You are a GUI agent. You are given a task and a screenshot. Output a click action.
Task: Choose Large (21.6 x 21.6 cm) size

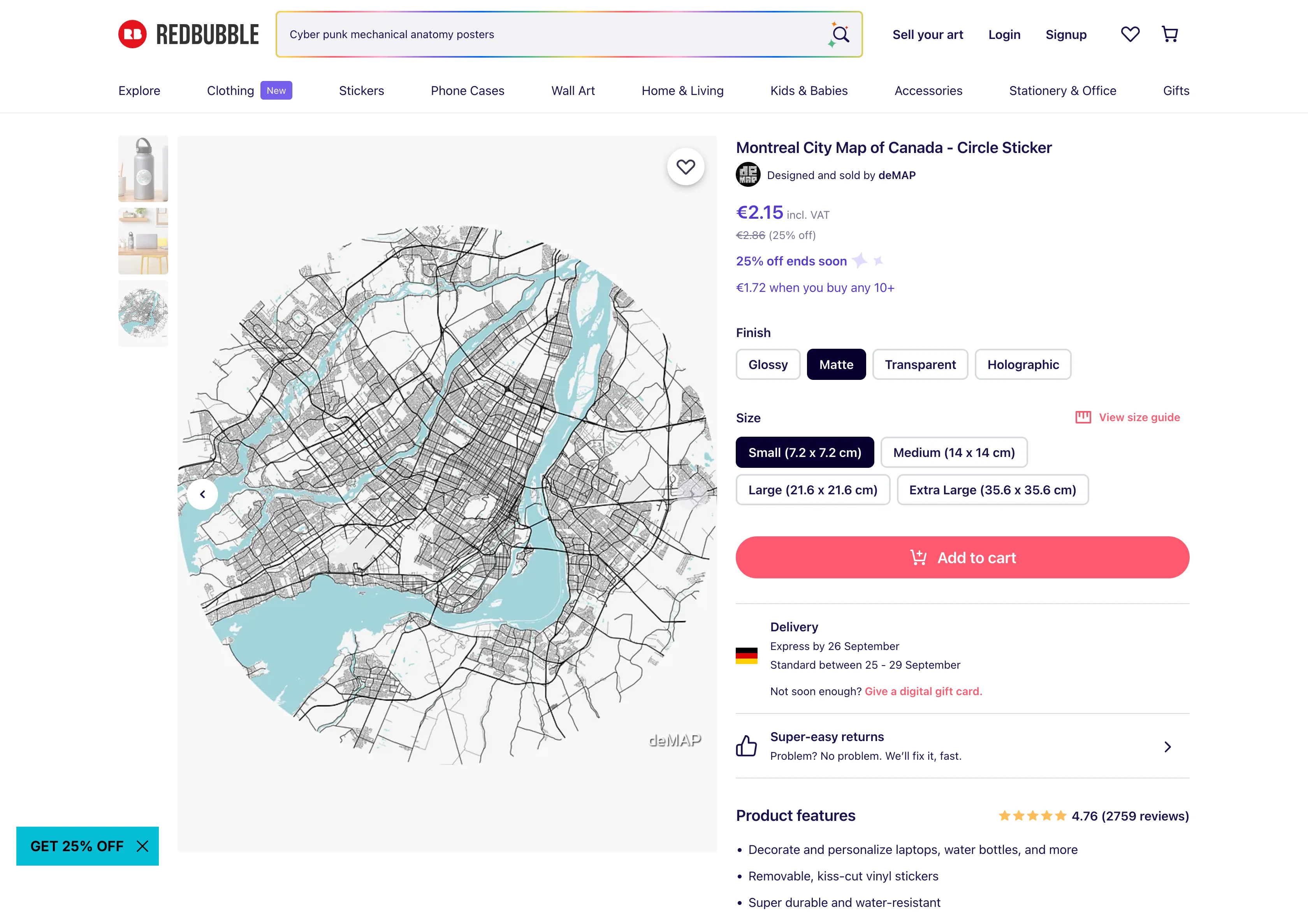tap(812, 490)
